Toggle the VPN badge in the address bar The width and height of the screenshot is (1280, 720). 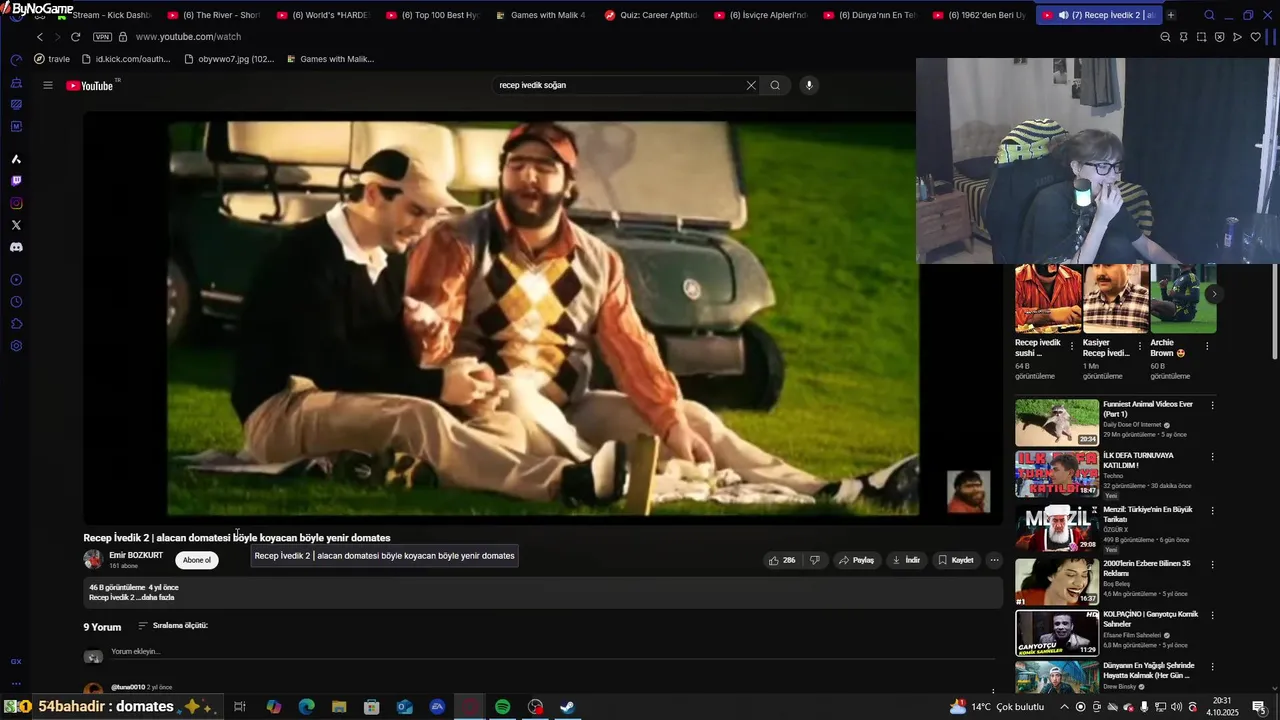[102, 37]
